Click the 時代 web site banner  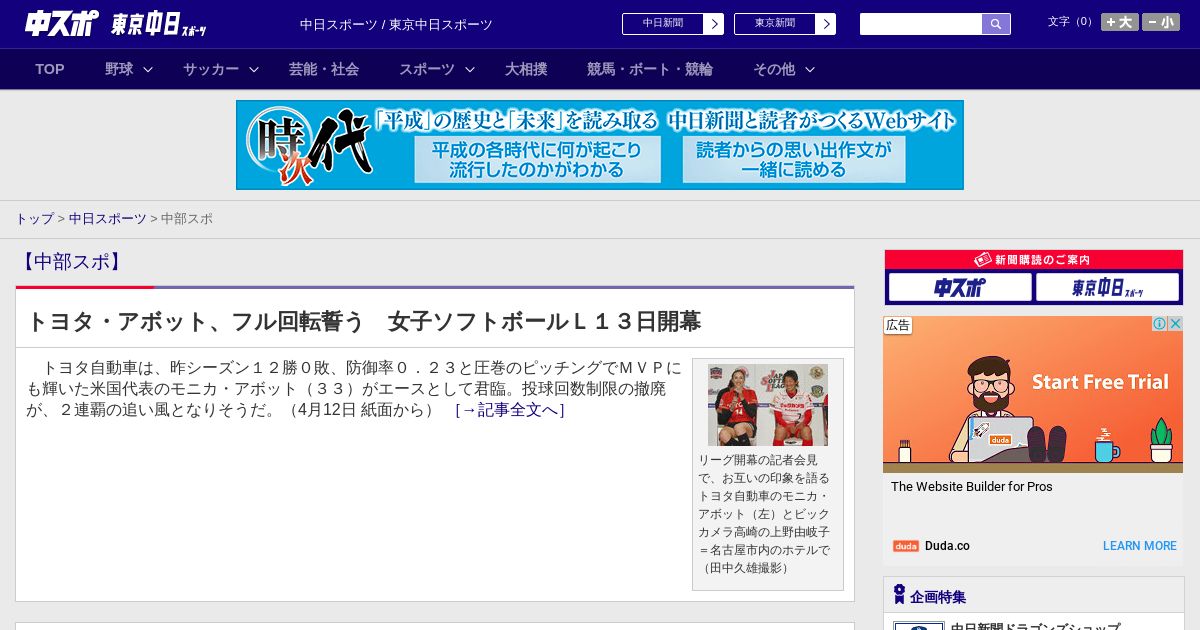point(600,145)
